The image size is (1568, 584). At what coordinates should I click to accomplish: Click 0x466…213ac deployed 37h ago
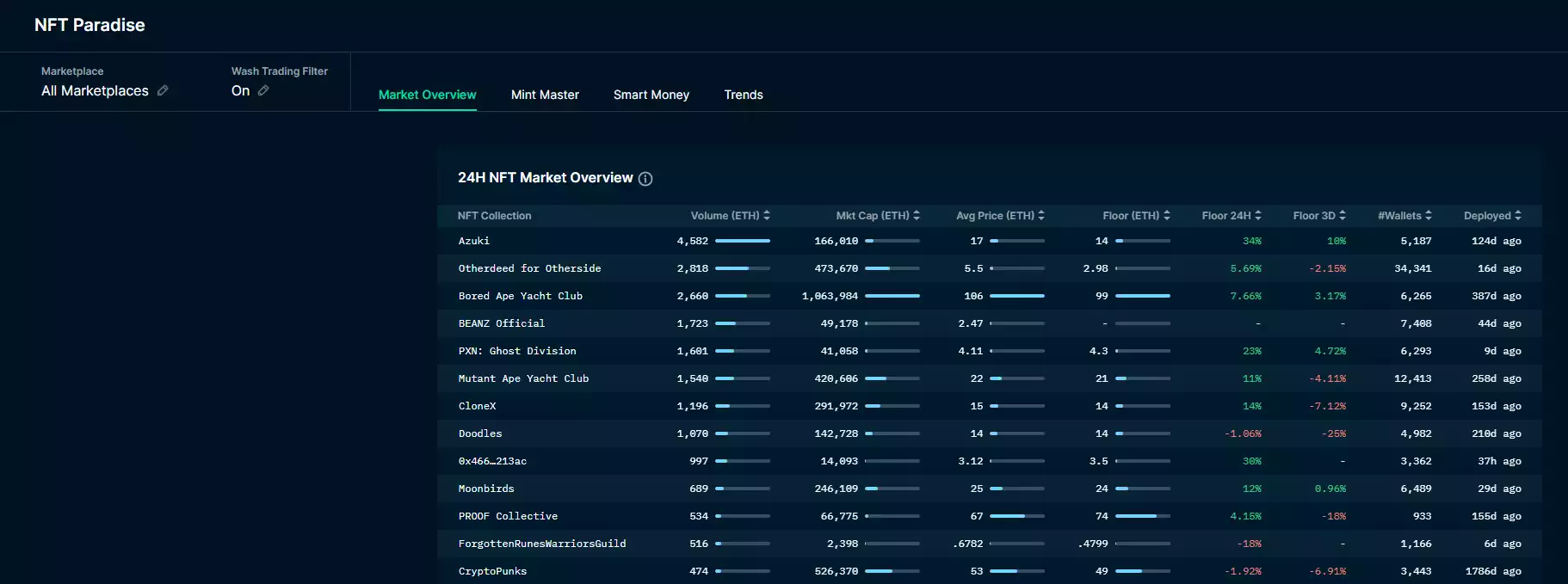1500,461
